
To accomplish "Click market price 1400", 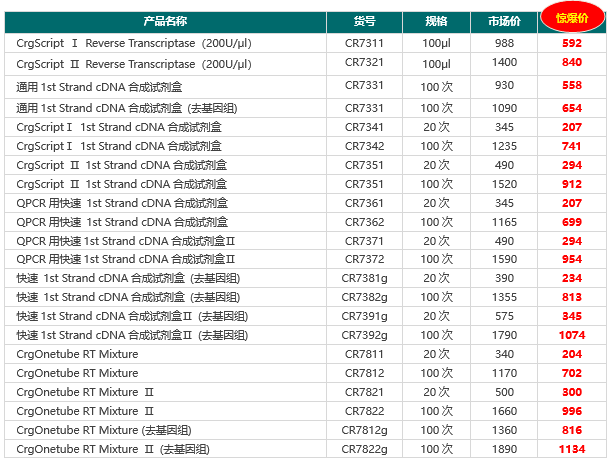I will click(504, 62).
